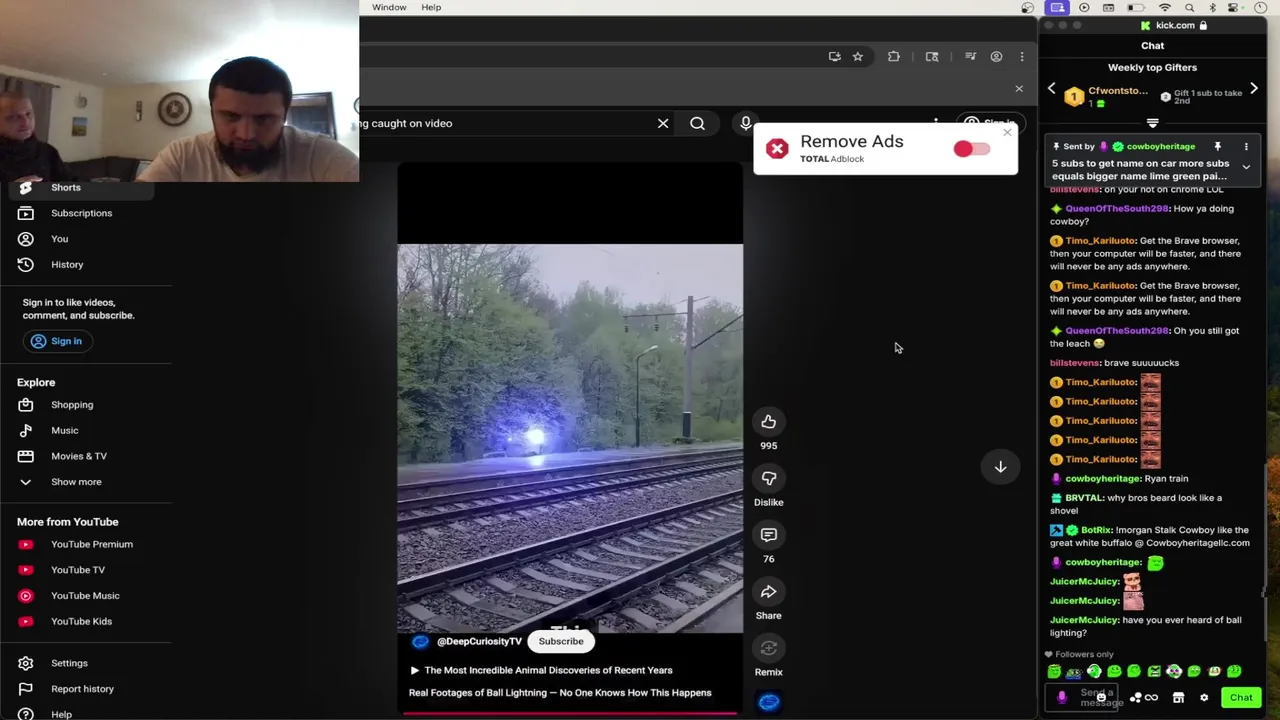
Task: Open the tab search icon in toolbar
Action: 932,57
